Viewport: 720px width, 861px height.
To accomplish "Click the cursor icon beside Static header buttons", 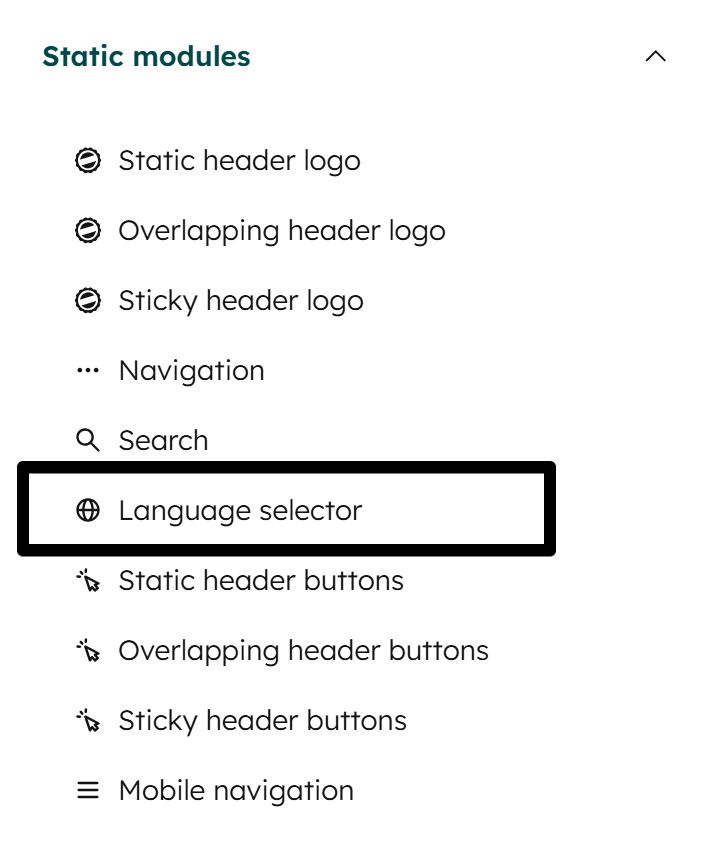I will click(x=89, y=580).
